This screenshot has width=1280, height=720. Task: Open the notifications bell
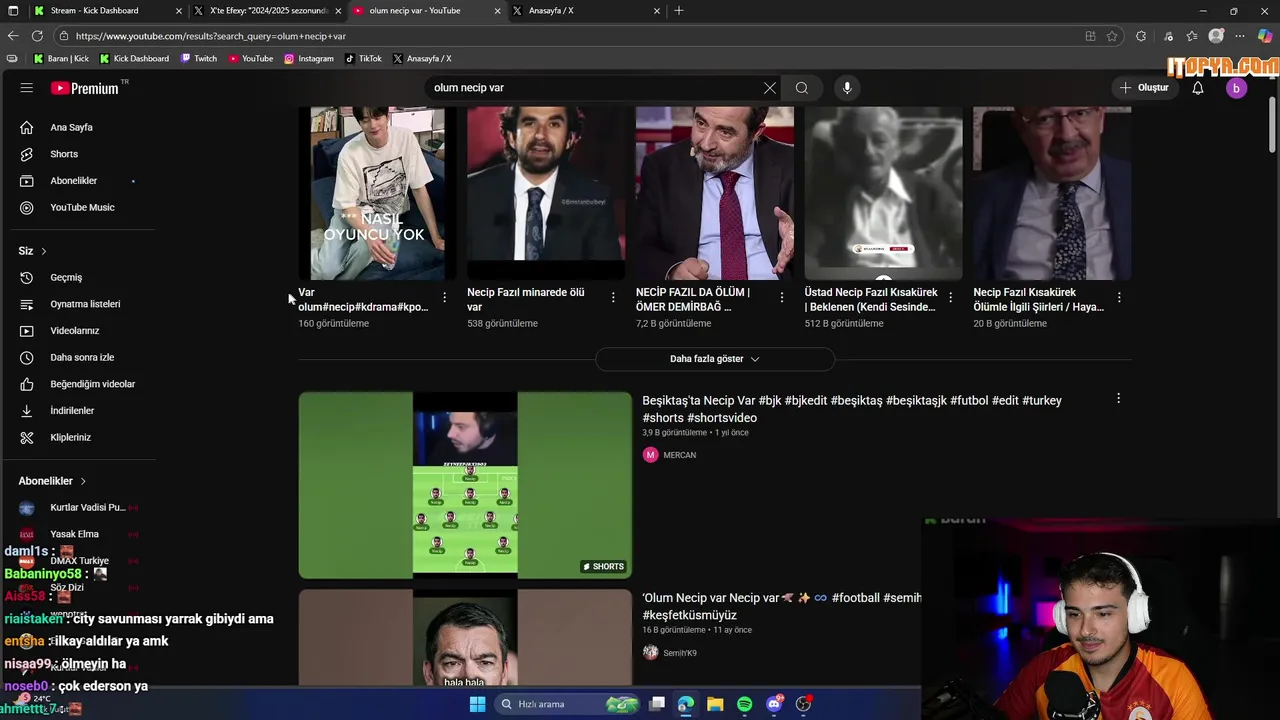coord(1198,88)
